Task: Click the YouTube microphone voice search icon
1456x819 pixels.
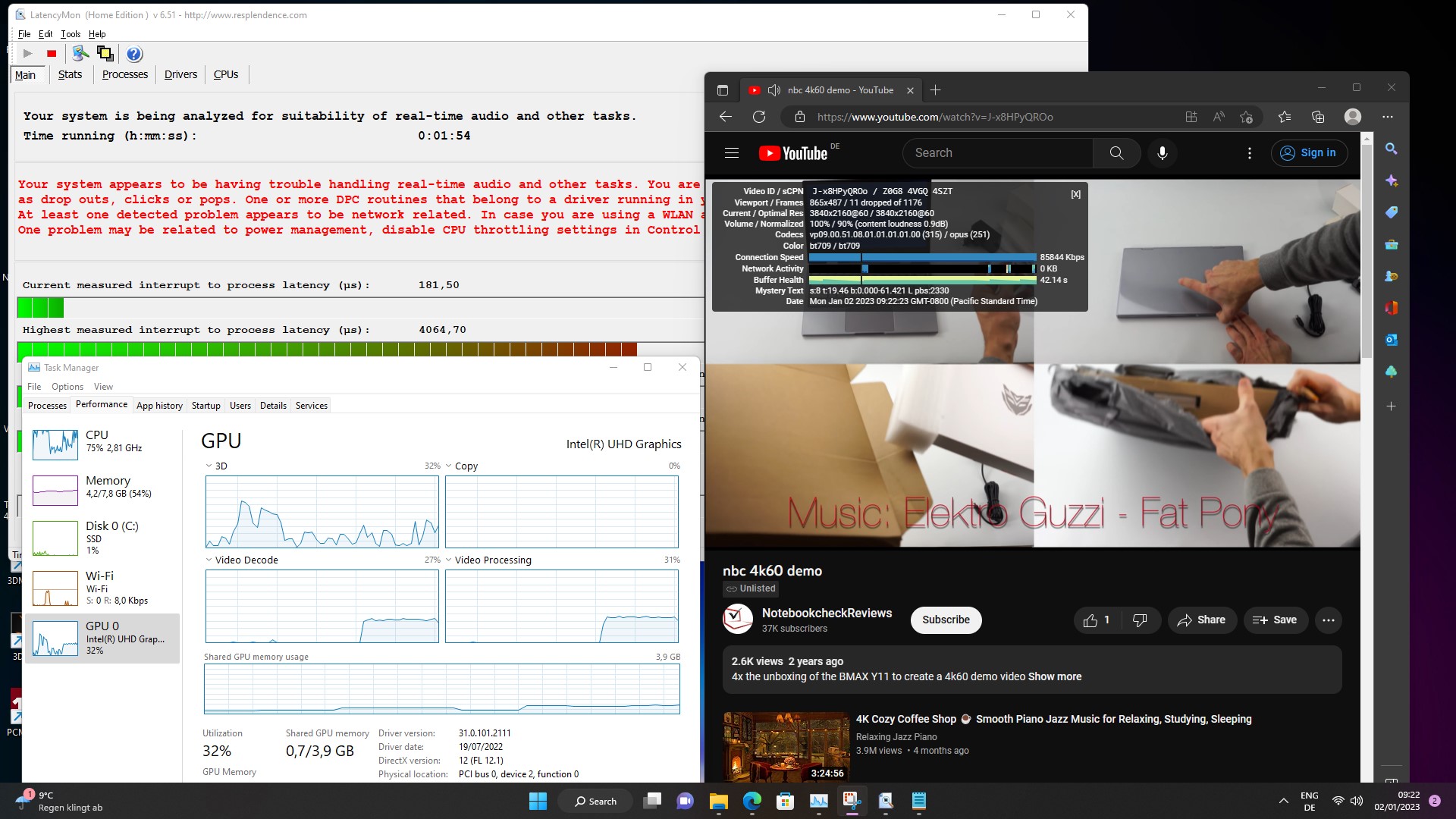Action: [1162, 153]
